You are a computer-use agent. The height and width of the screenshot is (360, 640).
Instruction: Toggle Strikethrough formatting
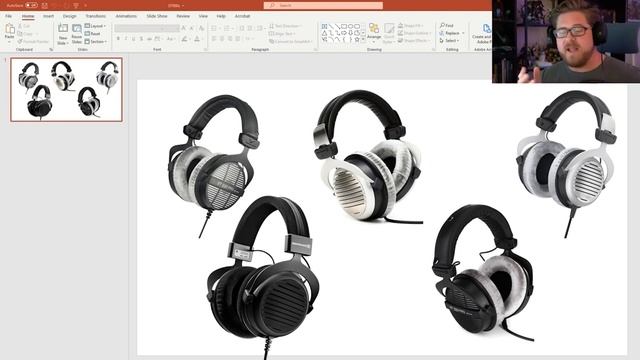click(149, 39)
